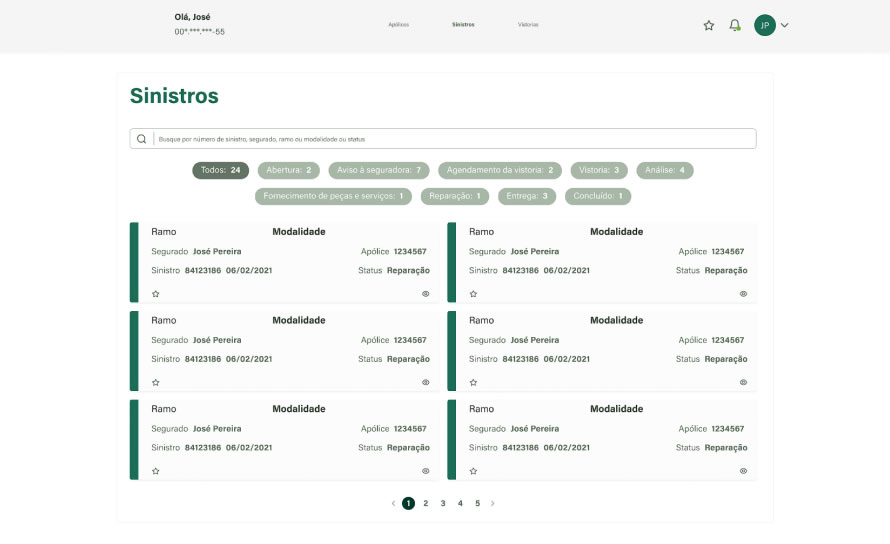Screen dimensions: 890x544
Task: Go to next page arrow
Action: [x=493, y=503]
